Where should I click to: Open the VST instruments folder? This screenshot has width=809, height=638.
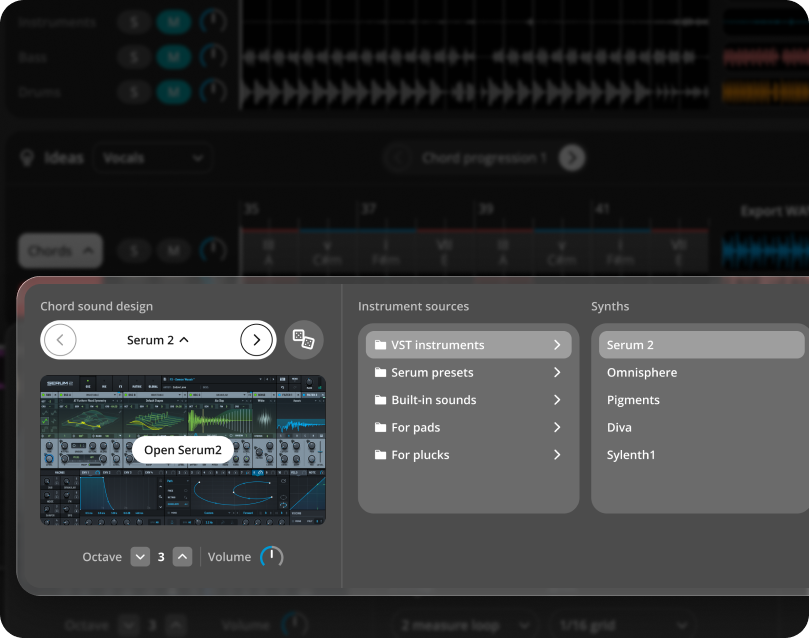tap(468, 345)
